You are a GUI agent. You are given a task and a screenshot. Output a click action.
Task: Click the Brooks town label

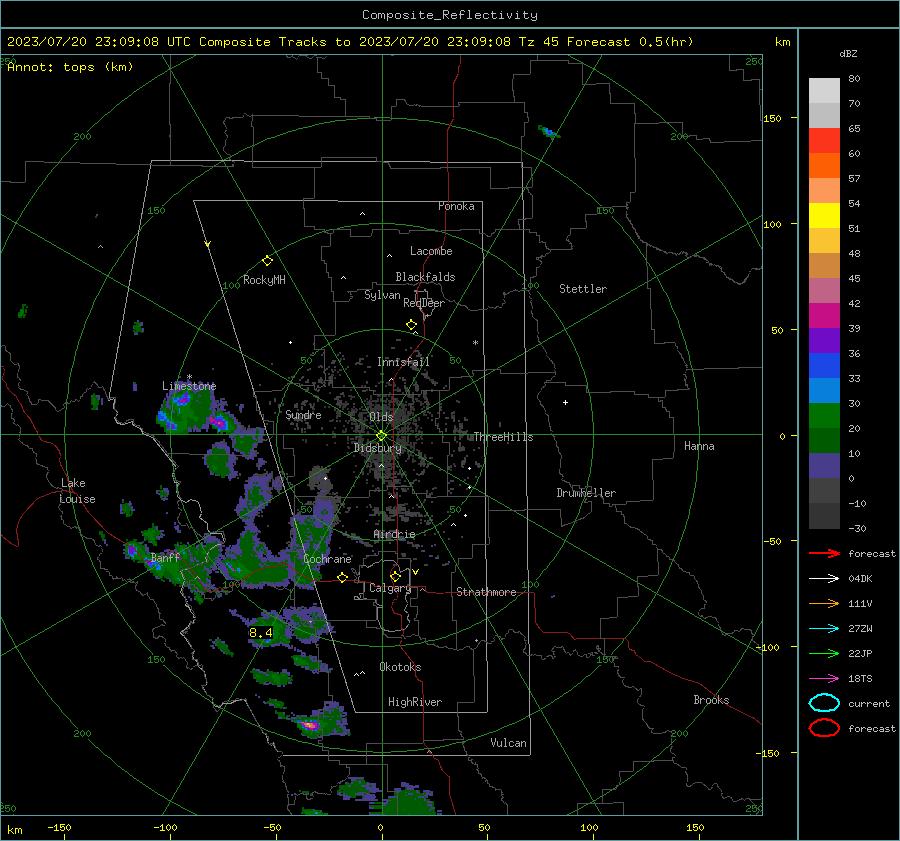[711, 700]
